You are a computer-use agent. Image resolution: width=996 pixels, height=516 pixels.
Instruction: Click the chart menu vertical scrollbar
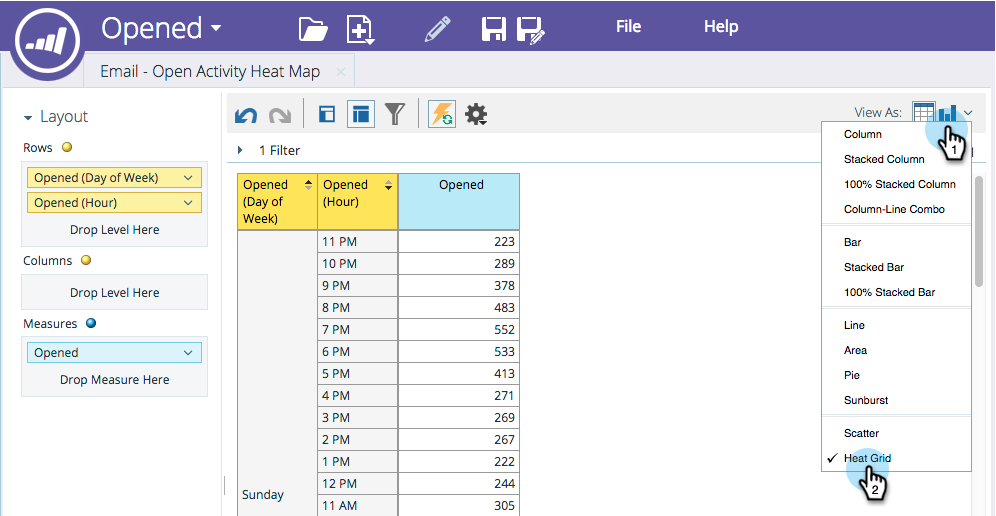pyautogui.click(x=978, y=230)
